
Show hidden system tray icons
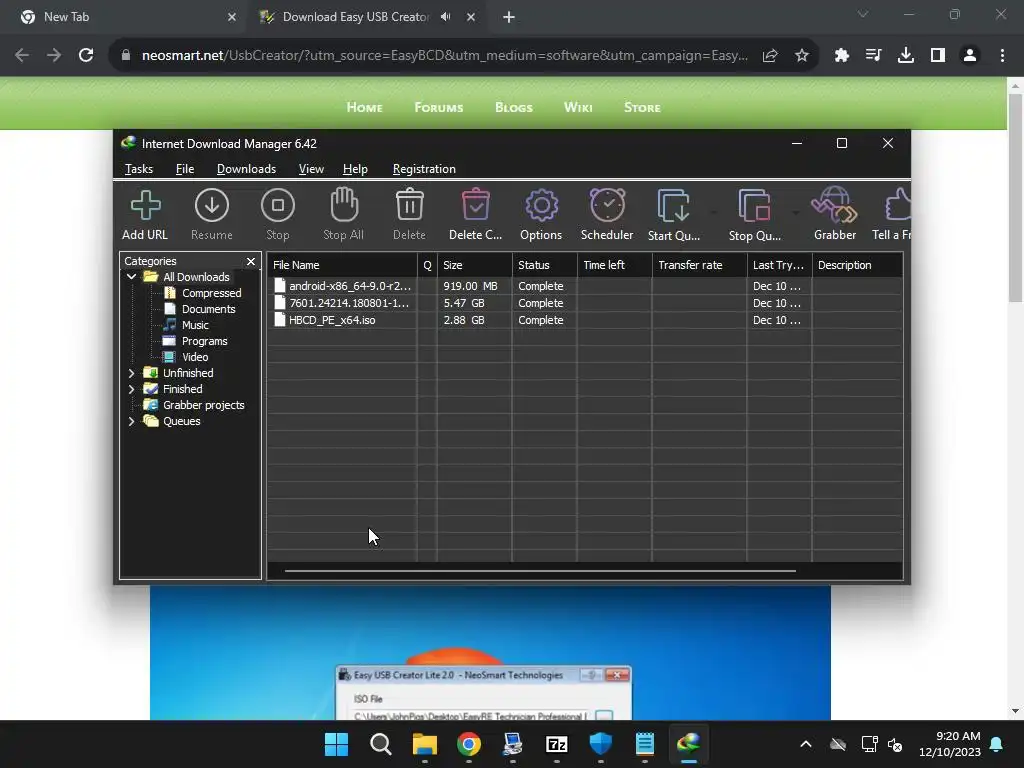pyautogui.click(x=806, y=744)
